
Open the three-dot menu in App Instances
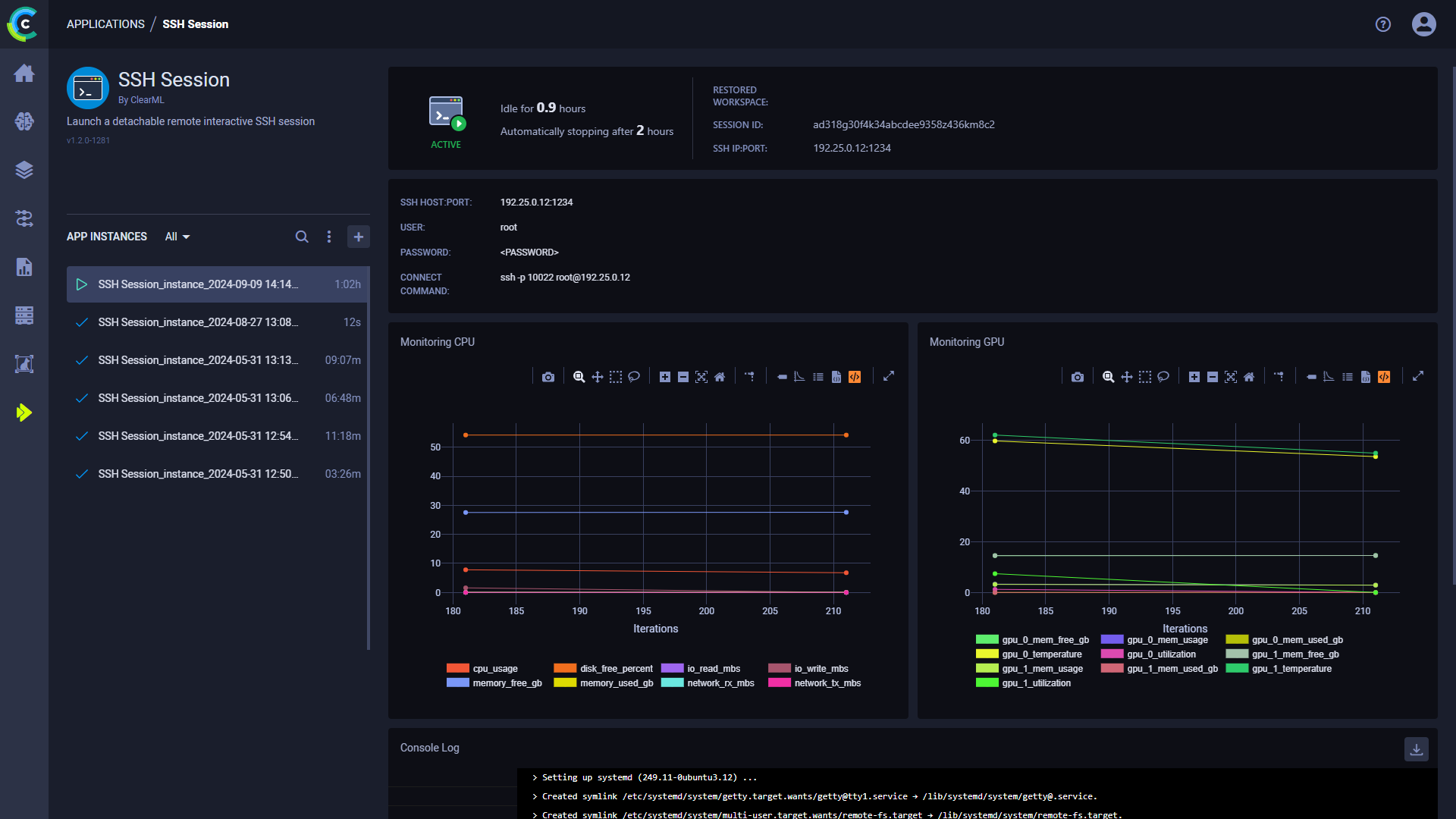330,237
